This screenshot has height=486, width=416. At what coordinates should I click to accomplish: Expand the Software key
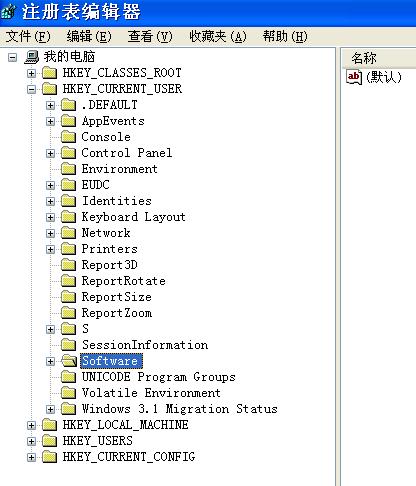[x=50, y=361]
